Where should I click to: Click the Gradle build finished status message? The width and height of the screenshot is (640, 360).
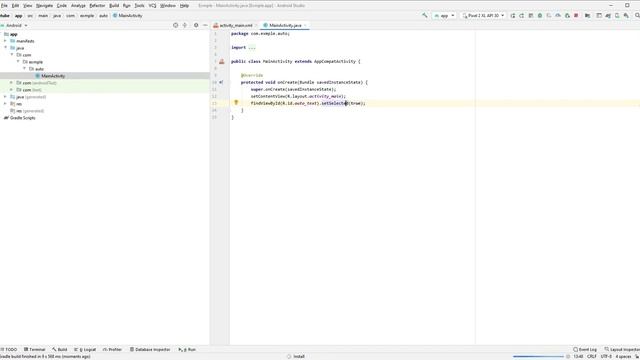(45, 357)
